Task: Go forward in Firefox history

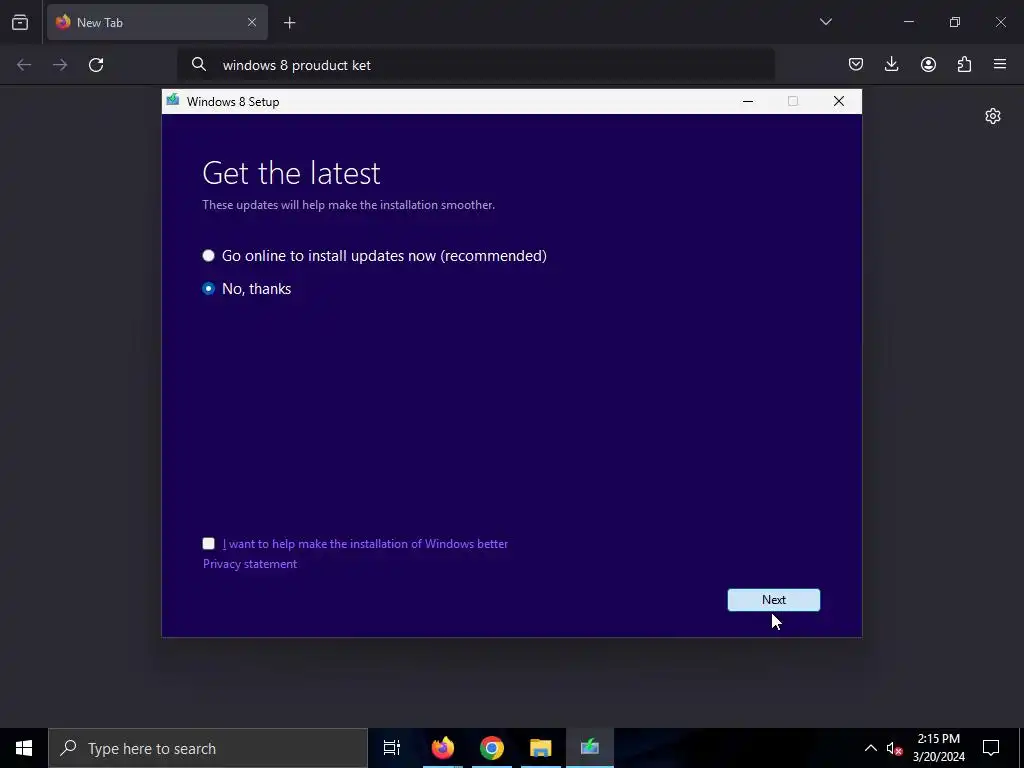Action: click(60, 65)
